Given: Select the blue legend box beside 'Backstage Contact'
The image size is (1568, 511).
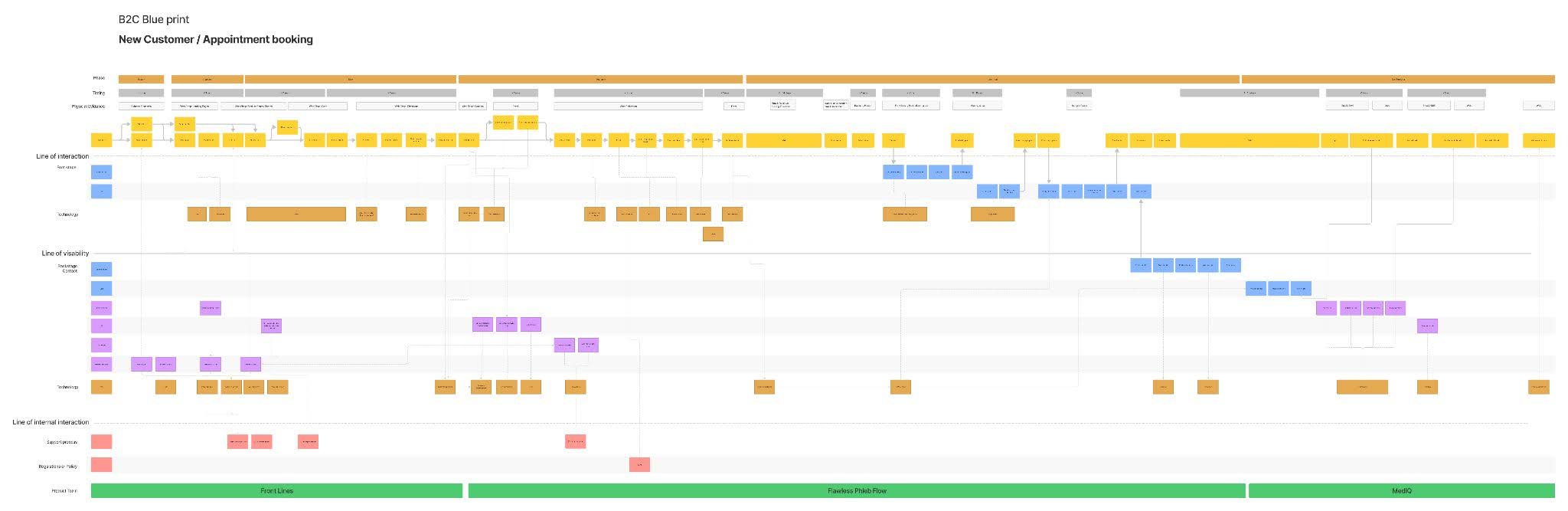Looking at the screenshot, I should pos(101,269).
